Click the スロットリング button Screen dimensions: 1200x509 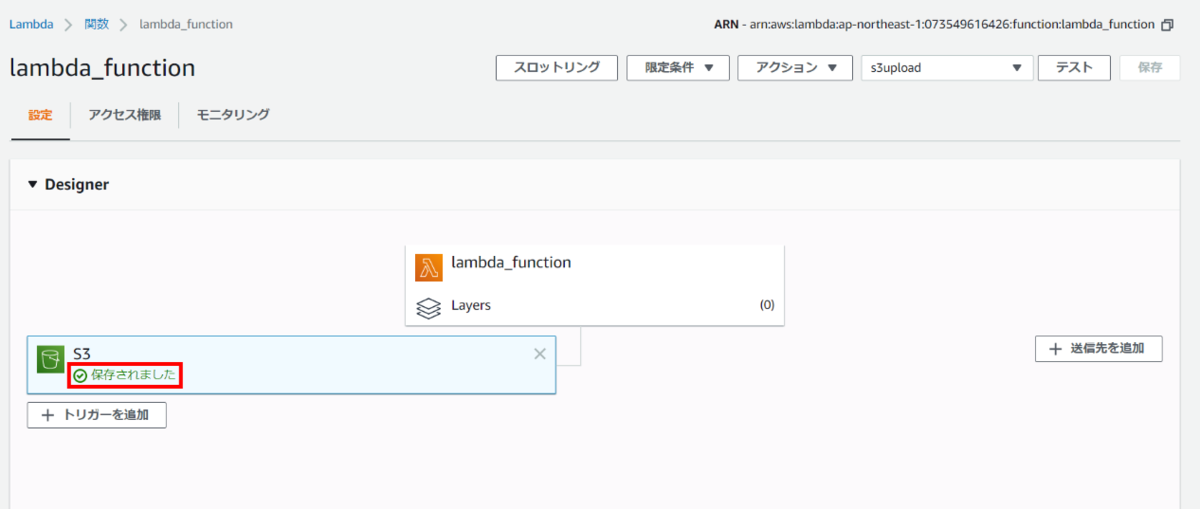point(557,68)
